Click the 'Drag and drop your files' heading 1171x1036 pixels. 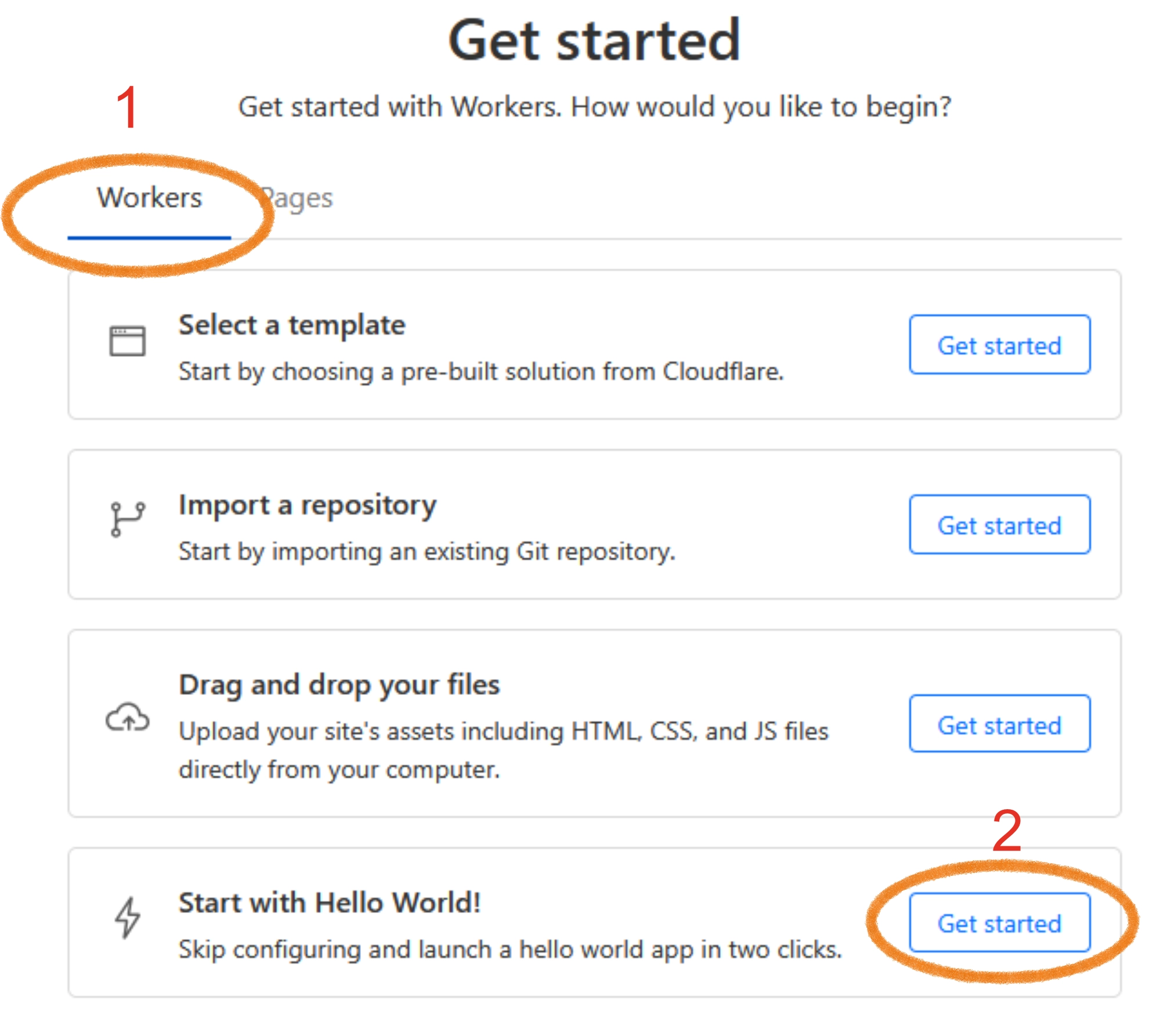point(339,684)
